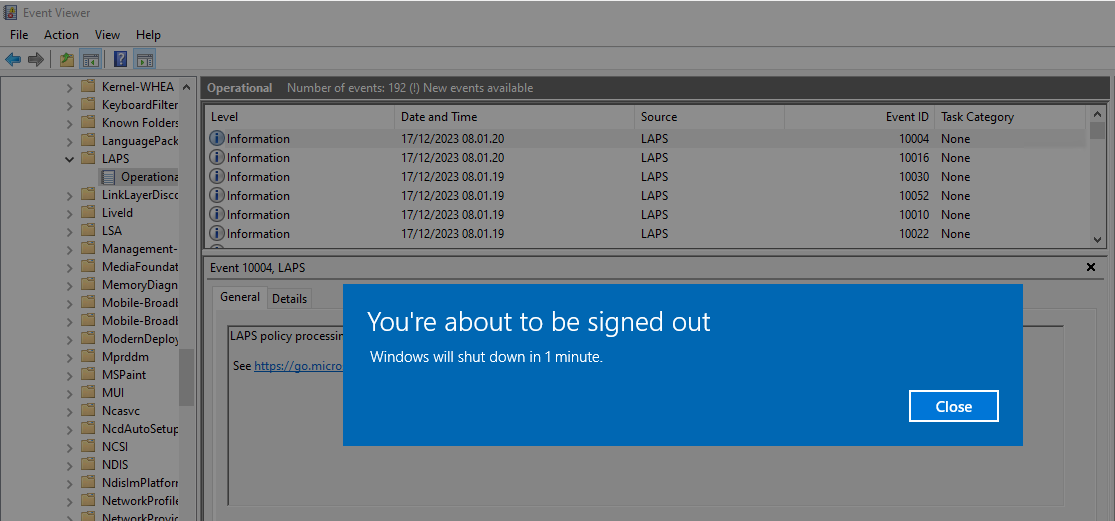Click the event list scroll down arrow
The width and height of the screenshot is (1115, 521).
click(1097, 240)
